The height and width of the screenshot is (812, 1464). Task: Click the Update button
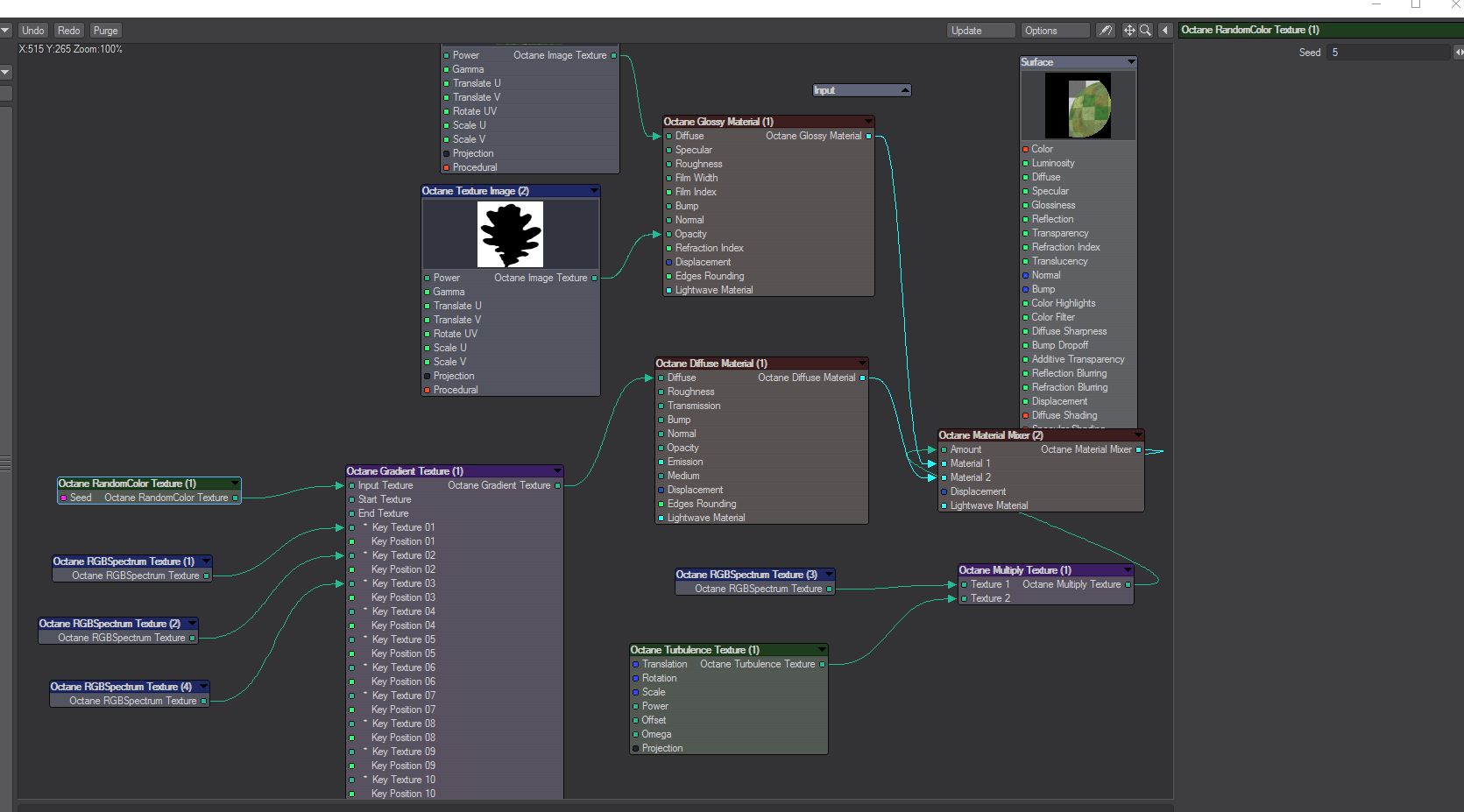tap(980, 31)
